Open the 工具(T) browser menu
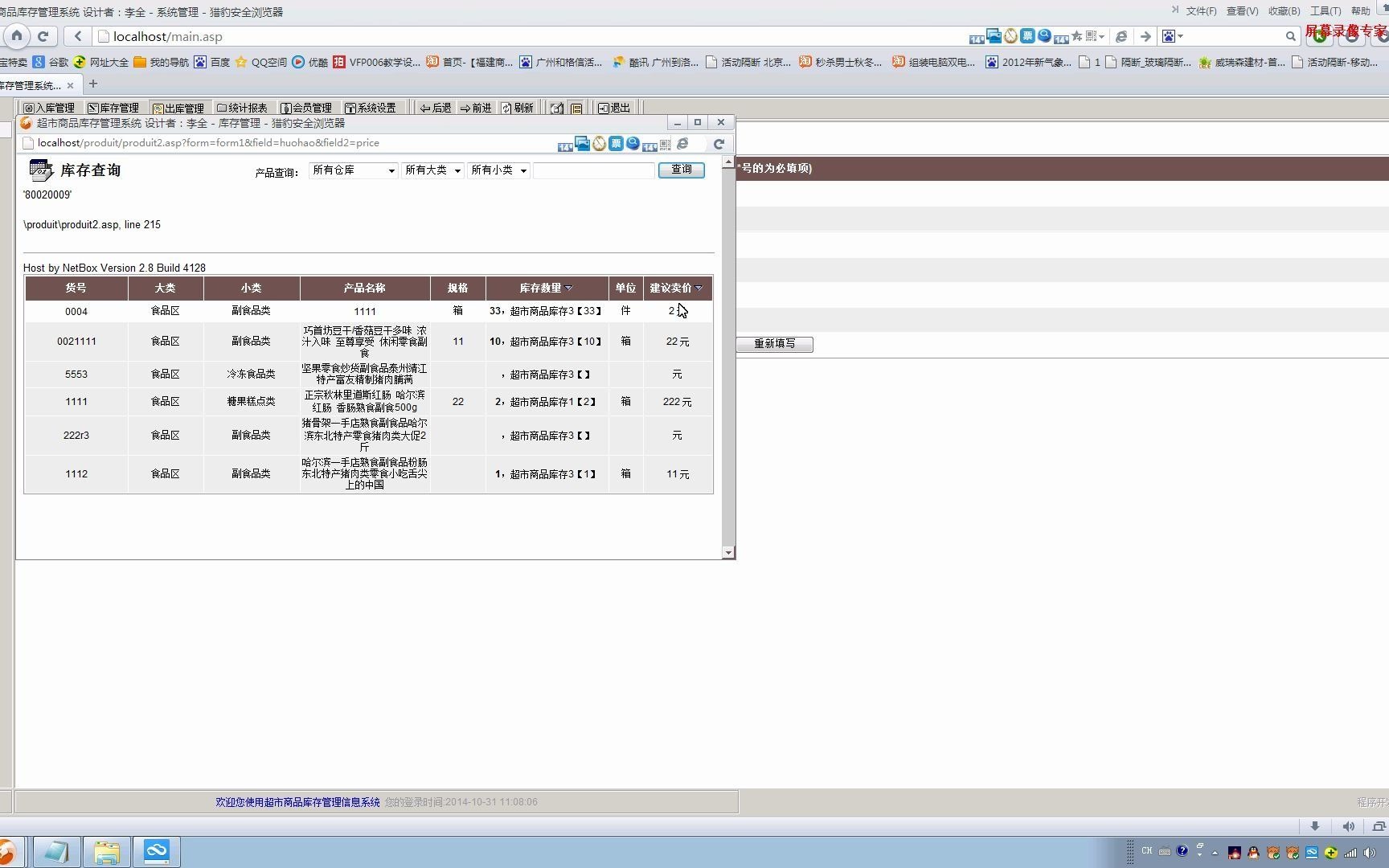 click(x=1325, y=11)
